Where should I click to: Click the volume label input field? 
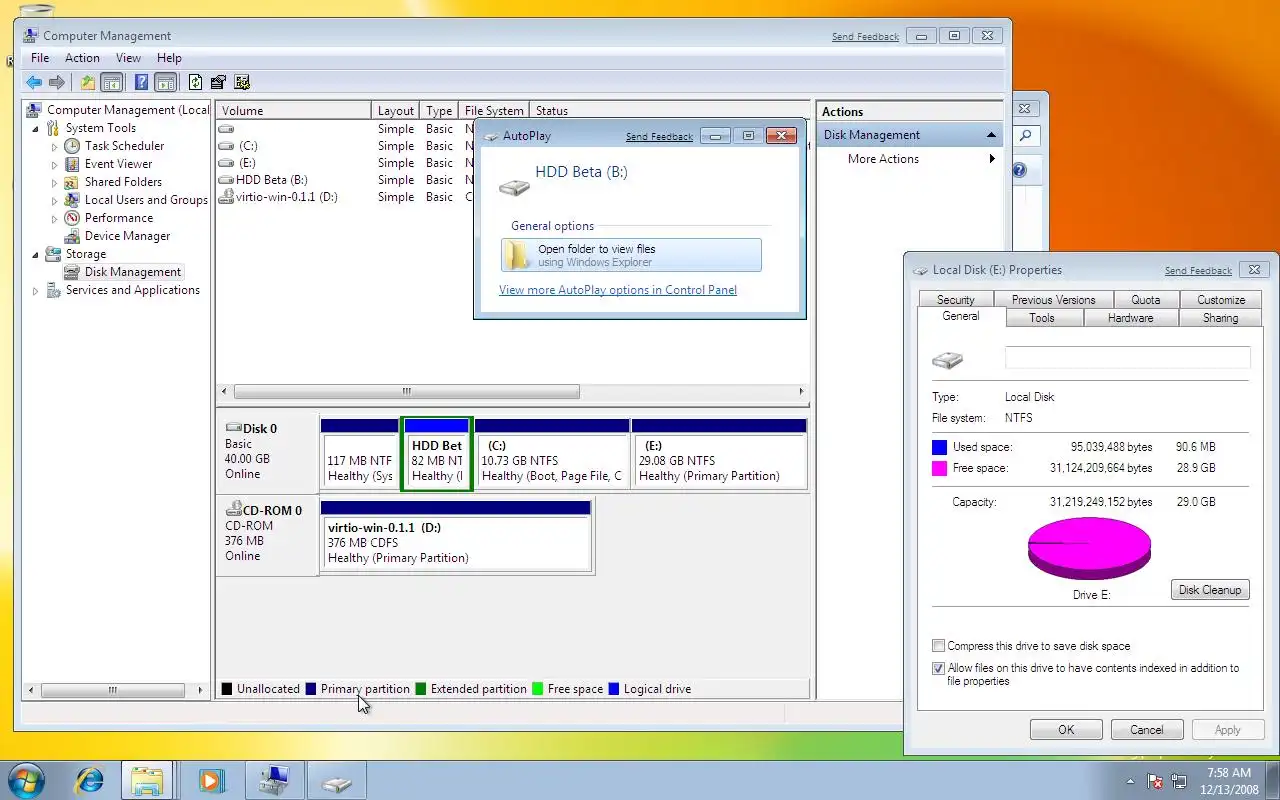pos(1127,358)
